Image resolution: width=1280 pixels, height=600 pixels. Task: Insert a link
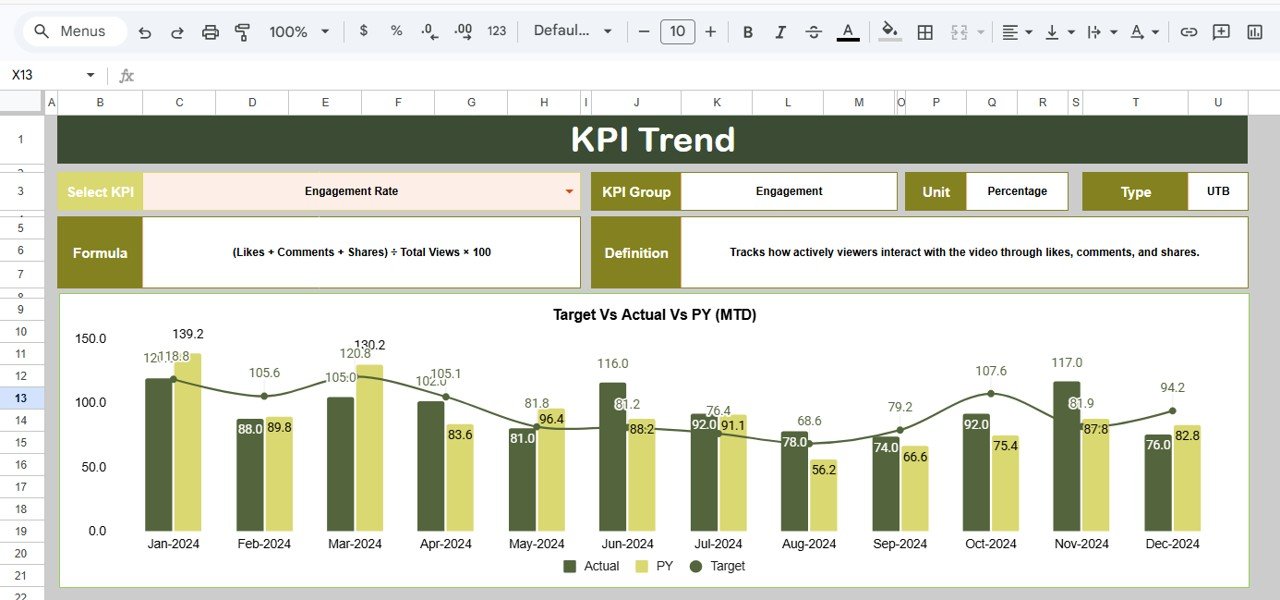(1189, 31)
